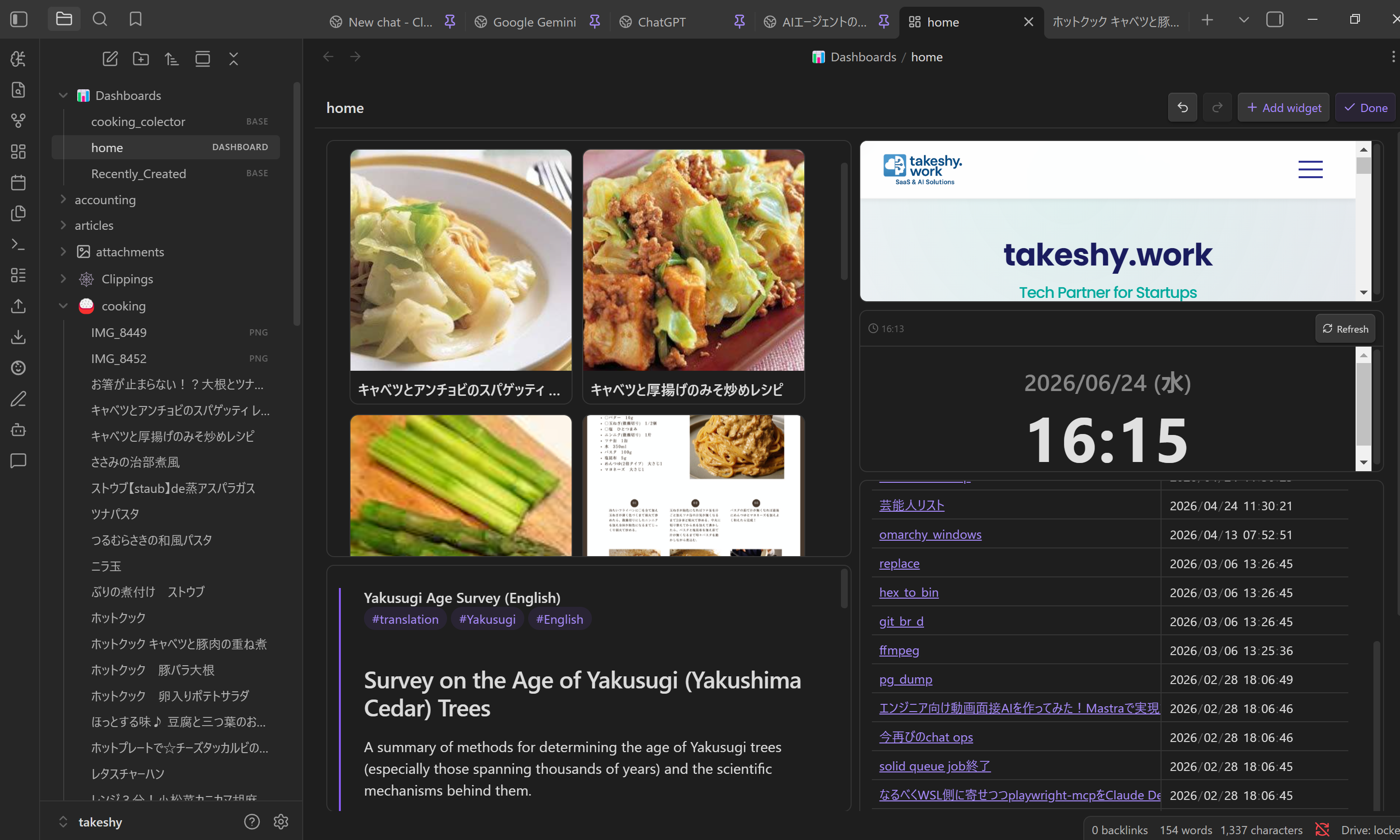
Task: Open the asparagus recipe thumbnail
Action: pos(461,485)
